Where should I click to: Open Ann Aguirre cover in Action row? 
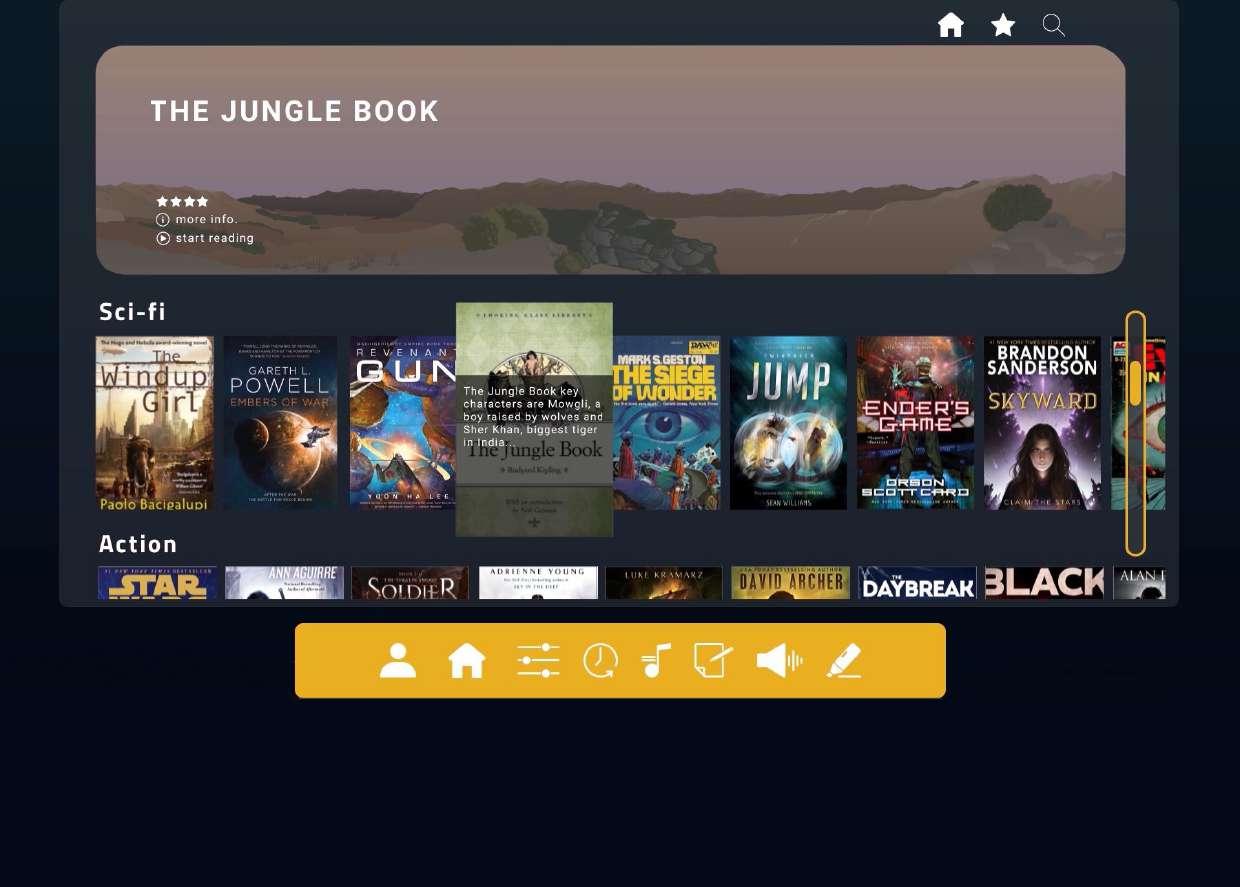click(284, 583)
